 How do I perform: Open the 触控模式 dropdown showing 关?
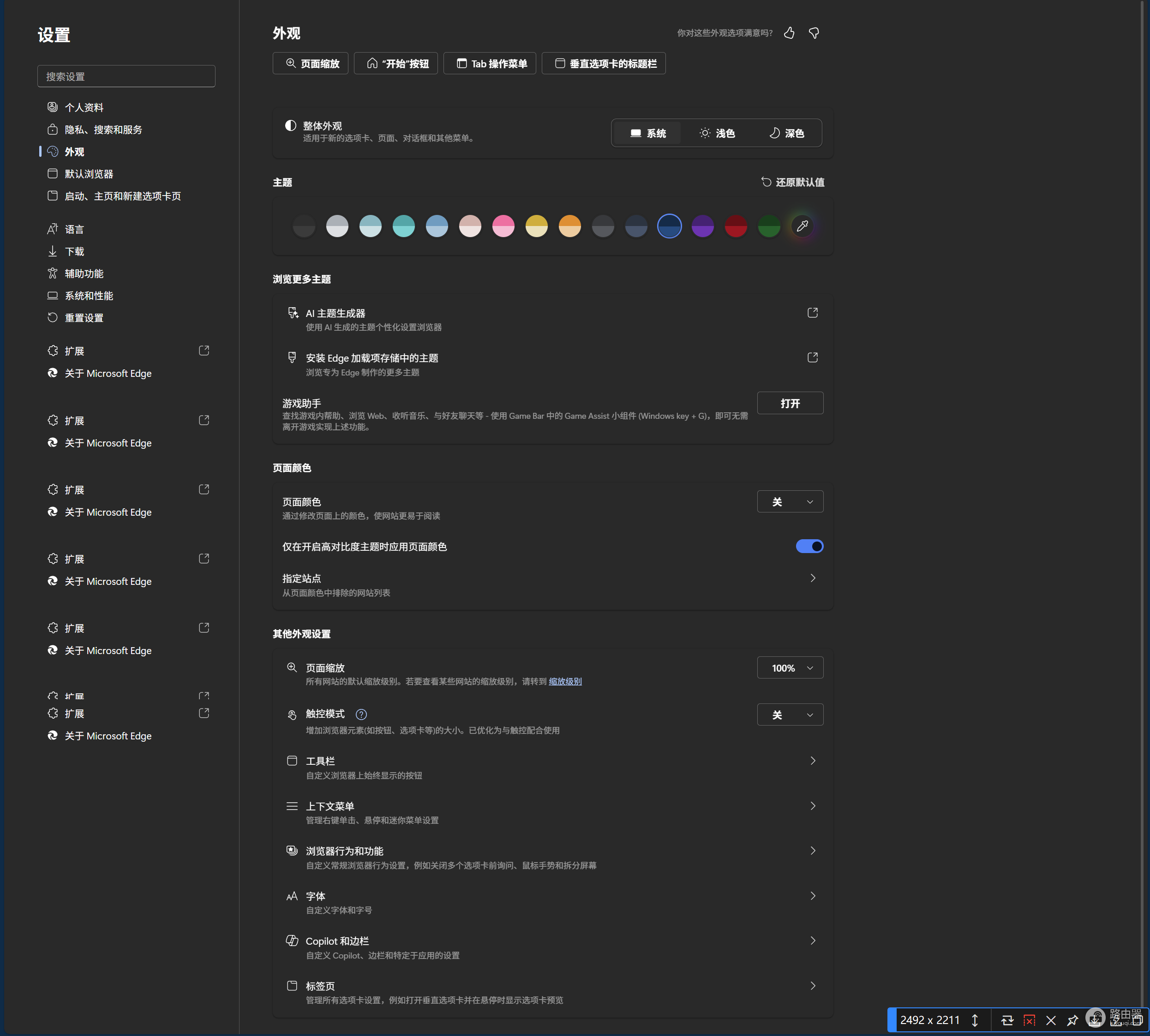coord(790,714)
